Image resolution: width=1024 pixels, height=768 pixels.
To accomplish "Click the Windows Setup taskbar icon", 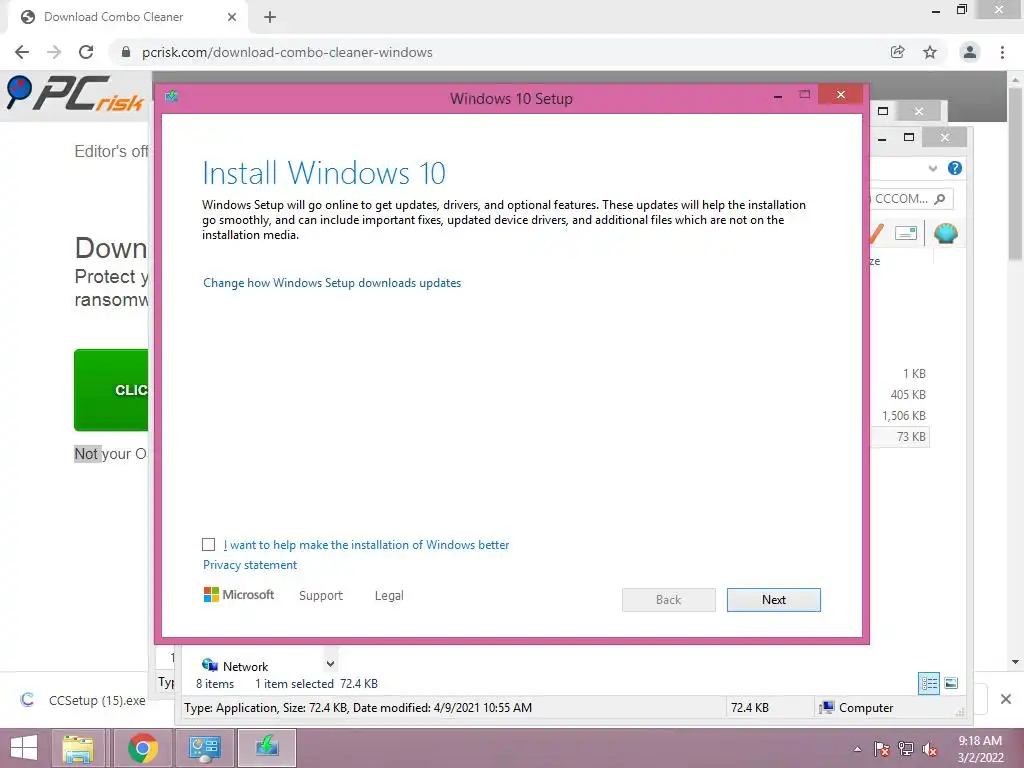I will (267, 748).
